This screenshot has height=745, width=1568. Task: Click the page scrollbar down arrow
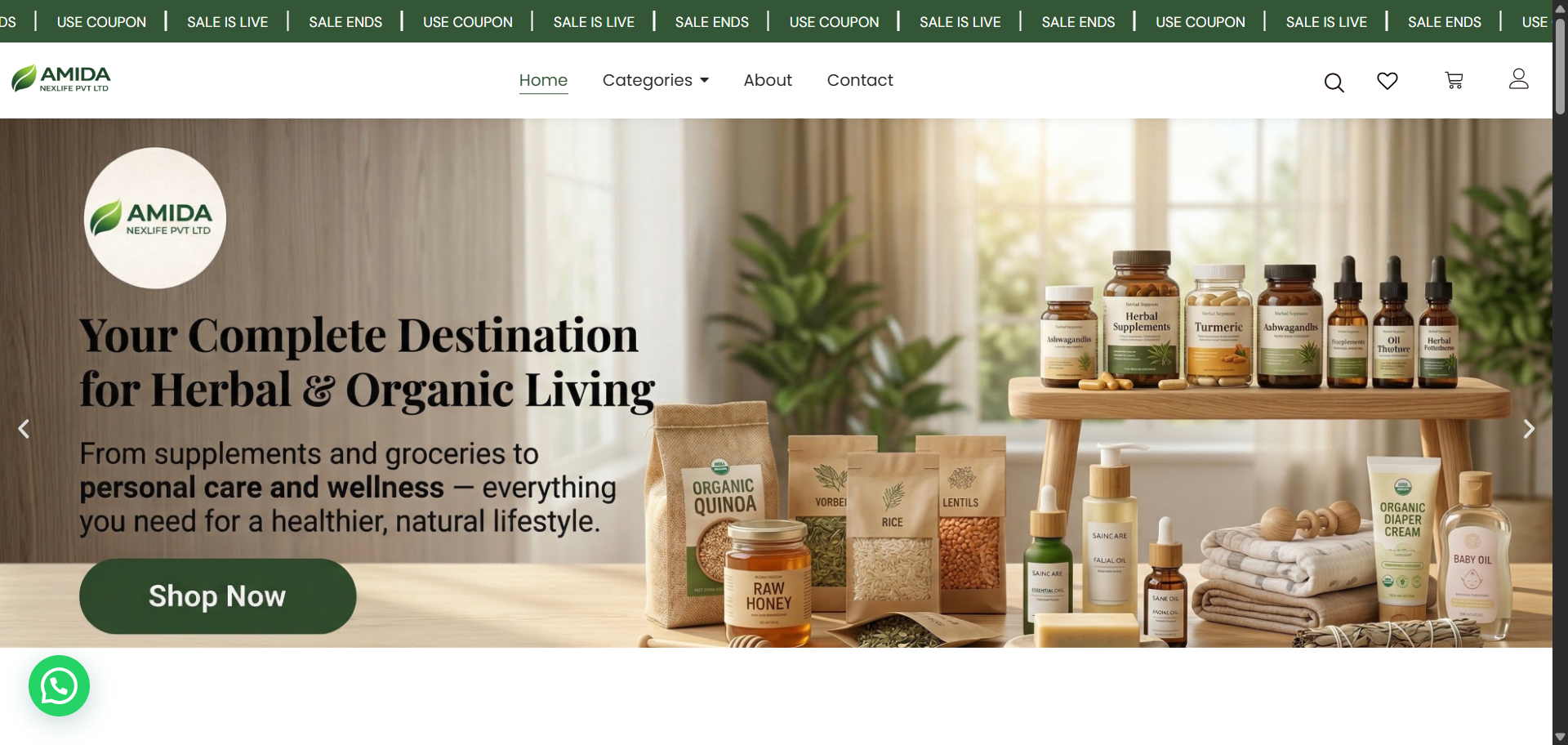[x=1560, y=737]
